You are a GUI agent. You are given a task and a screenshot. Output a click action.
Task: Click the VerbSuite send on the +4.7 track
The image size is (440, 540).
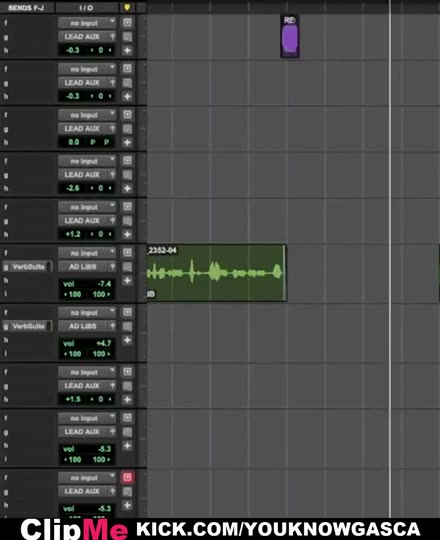pyautogui.click(x=28, y=326)
